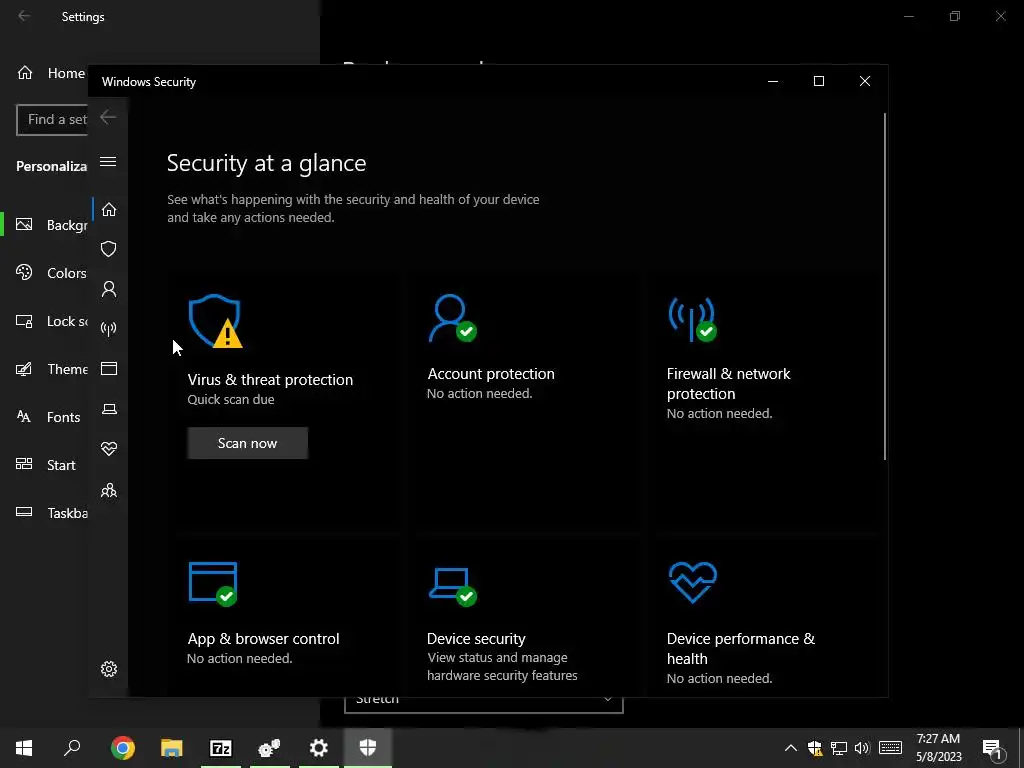Screen dimensions: 1024x768
Task: Click Settings window back arrow
Action: click(x=24, y=16)
